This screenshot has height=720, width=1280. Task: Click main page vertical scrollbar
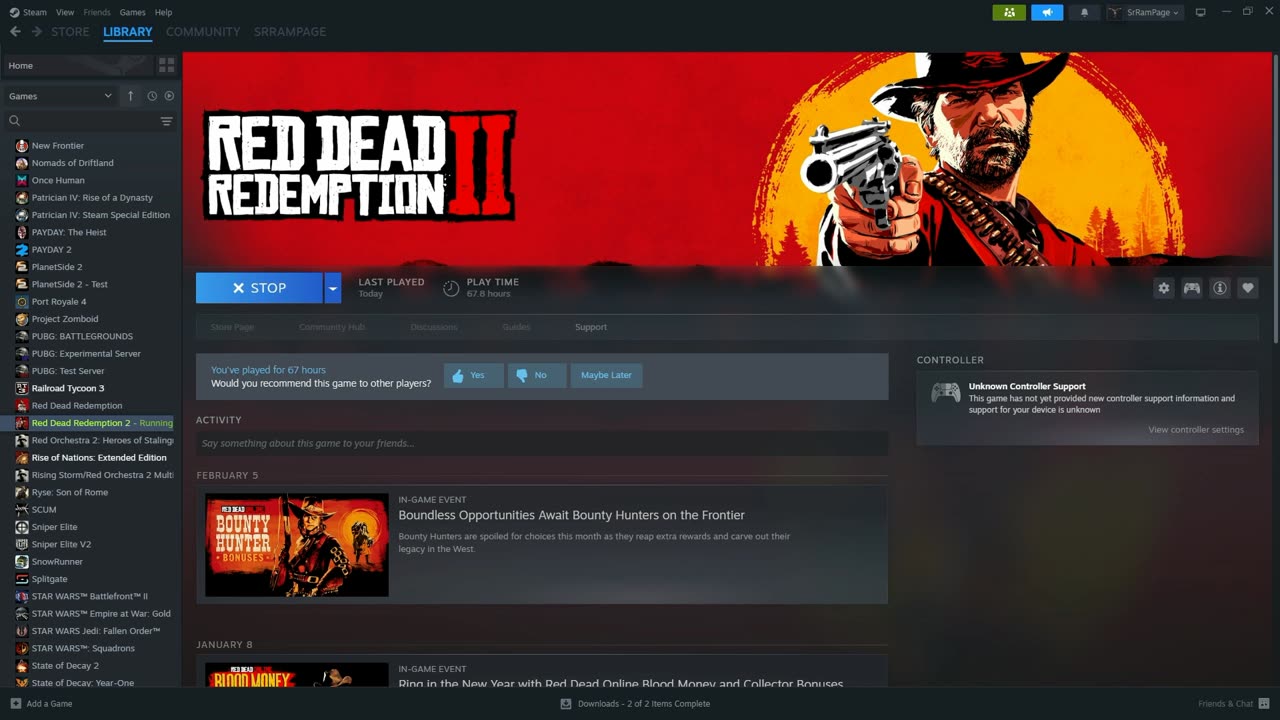coord(1275,200)
